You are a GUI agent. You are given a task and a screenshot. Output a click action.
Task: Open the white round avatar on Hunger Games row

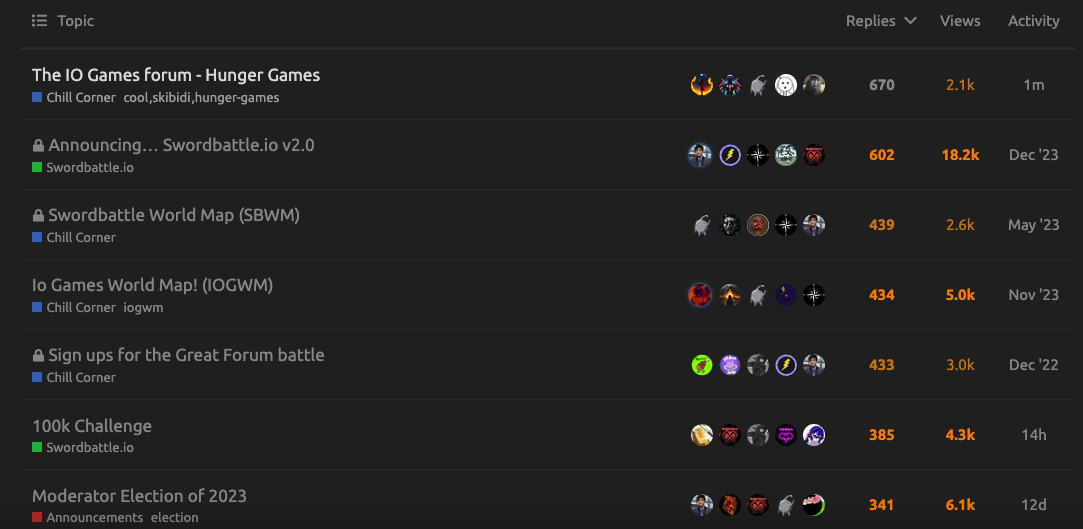point(786,85)
